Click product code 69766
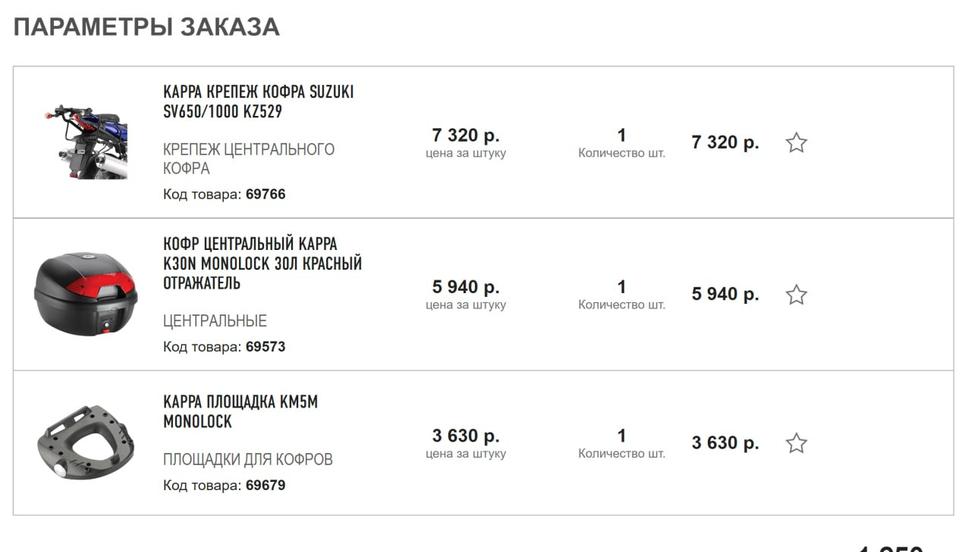The width and height of the screenshot is (970, 552). point(265,194)
